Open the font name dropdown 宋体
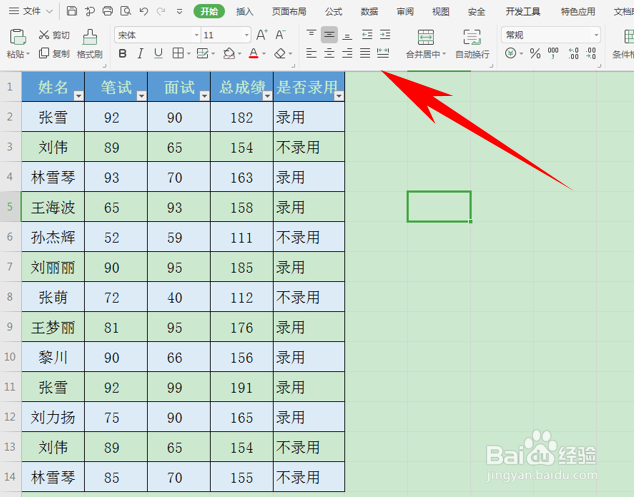 tap(197, 35)
